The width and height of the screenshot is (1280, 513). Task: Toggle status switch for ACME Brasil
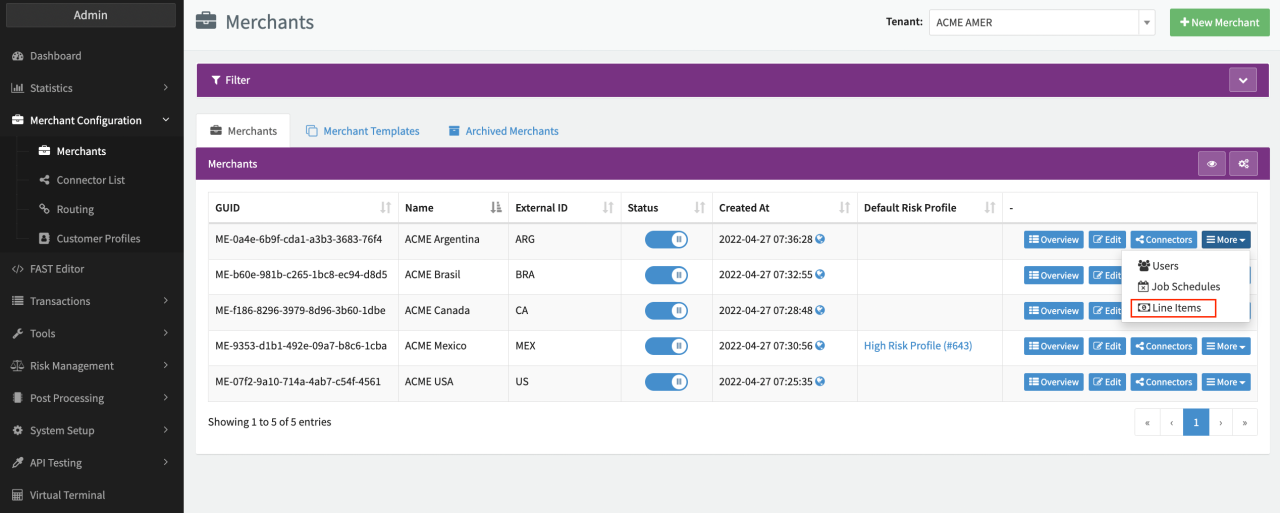click(x=666, y=275)
